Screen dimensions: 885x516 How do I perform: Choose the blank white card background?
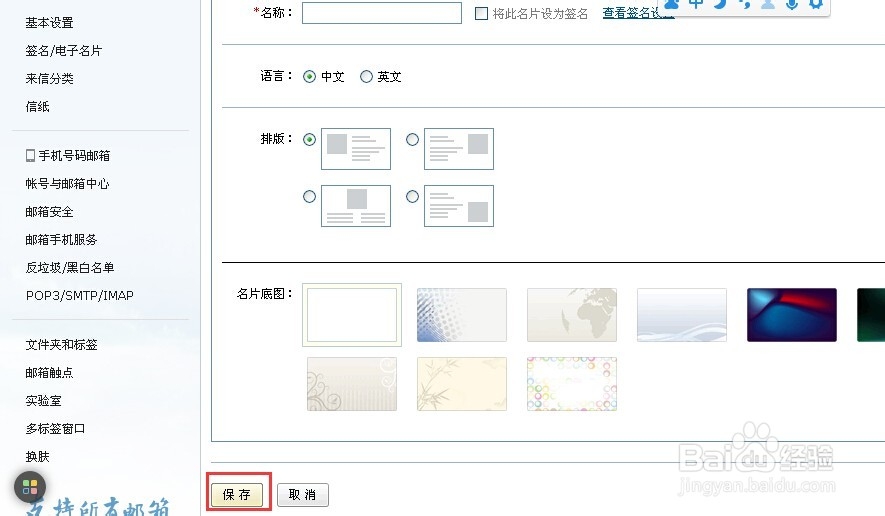(352, 315)
